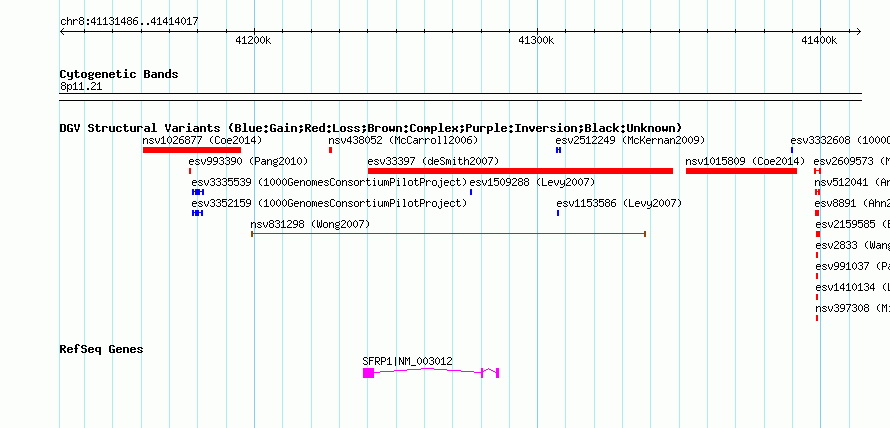890x428 pixels.
Task: Open the esv2512249 (McKernan2009) variant label
Action: coord(630,140)
